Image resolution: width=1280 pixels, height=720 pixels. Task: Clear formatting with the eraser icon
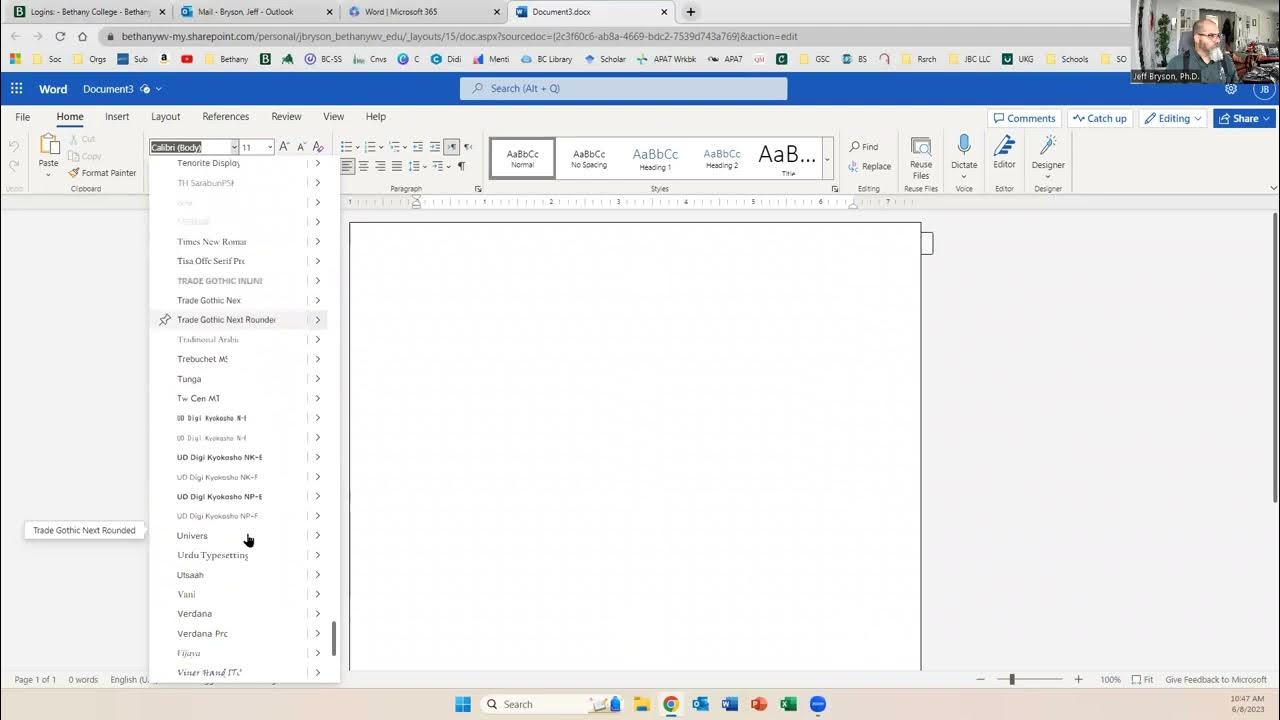pos(318,147)
